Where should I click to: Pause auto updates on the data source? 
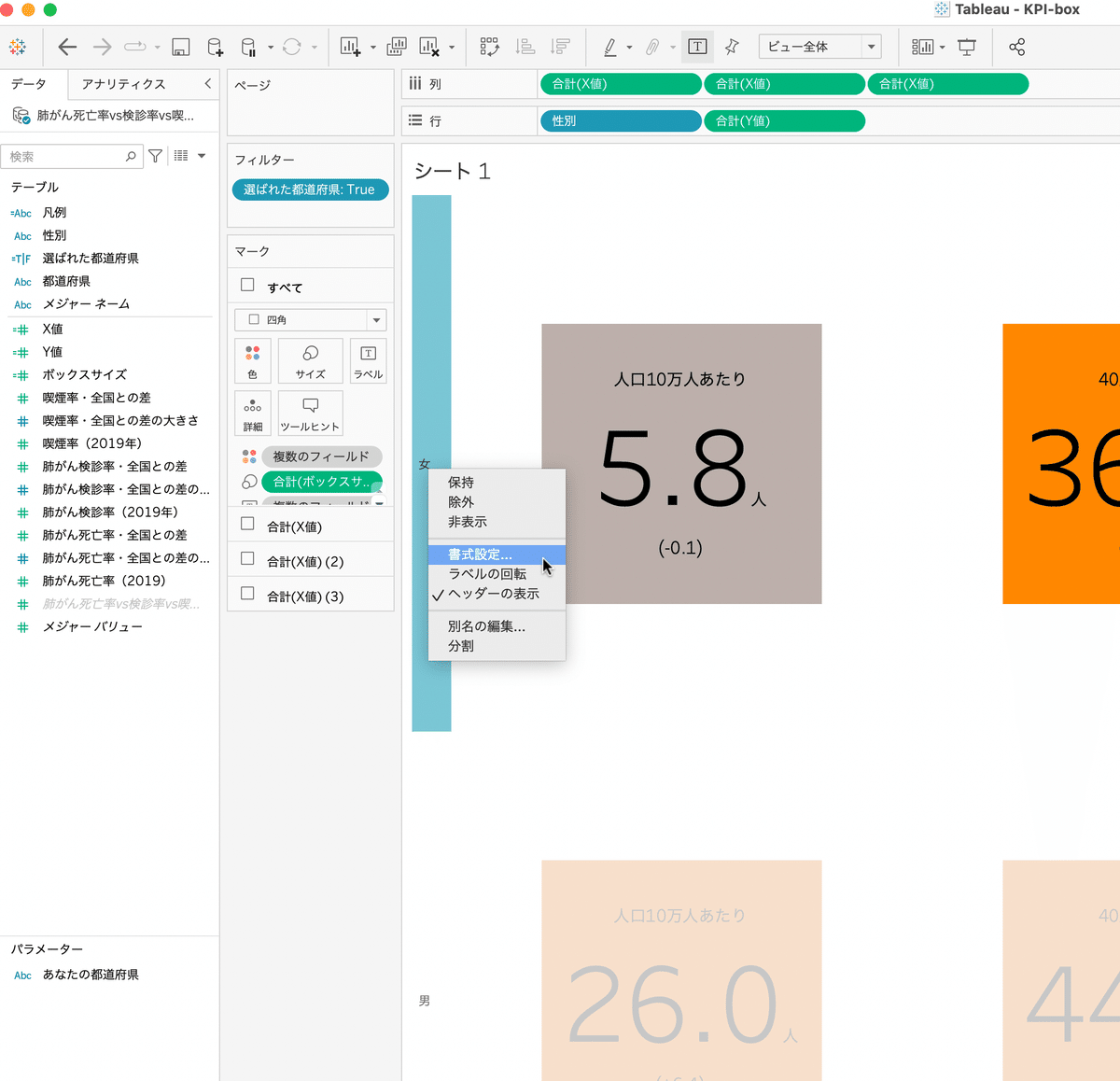click(248, 47)
